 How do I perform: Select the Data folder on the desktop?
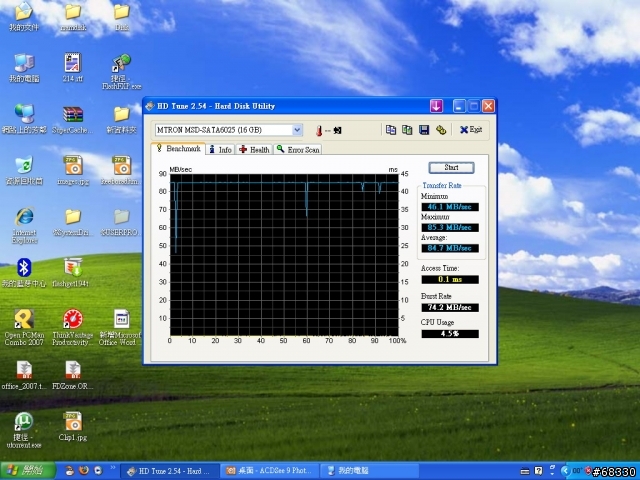click(122, 17)
